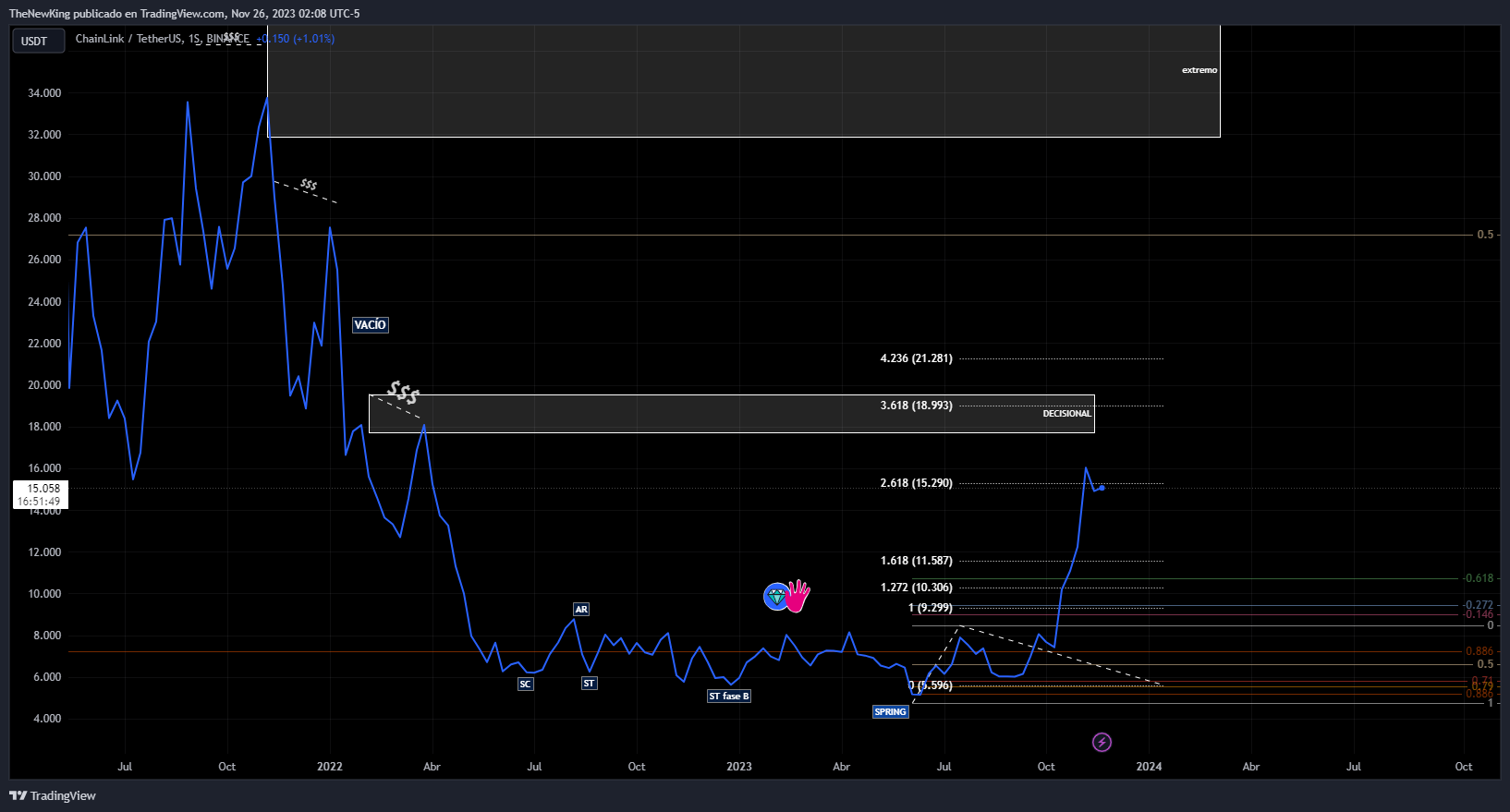Select the 'TheNewKing publicado en TradingView.com' header text
The image size is (1510, 812).
(x=117, y=14)
